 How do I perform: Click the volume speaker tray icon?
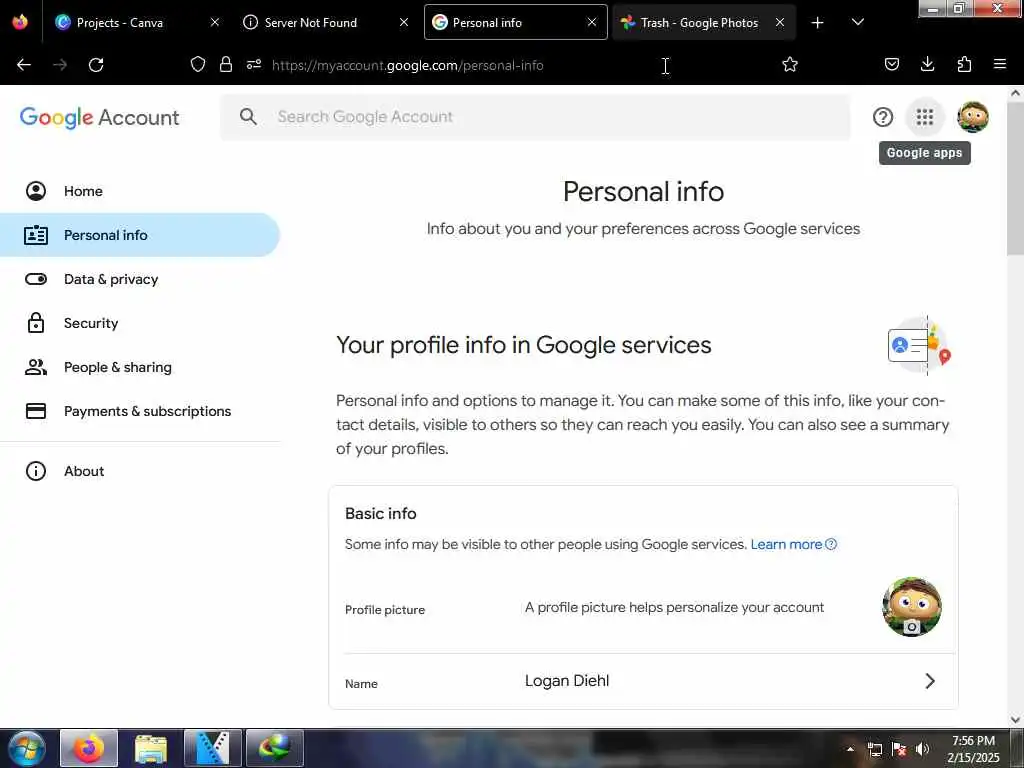(x=922, y=750)
